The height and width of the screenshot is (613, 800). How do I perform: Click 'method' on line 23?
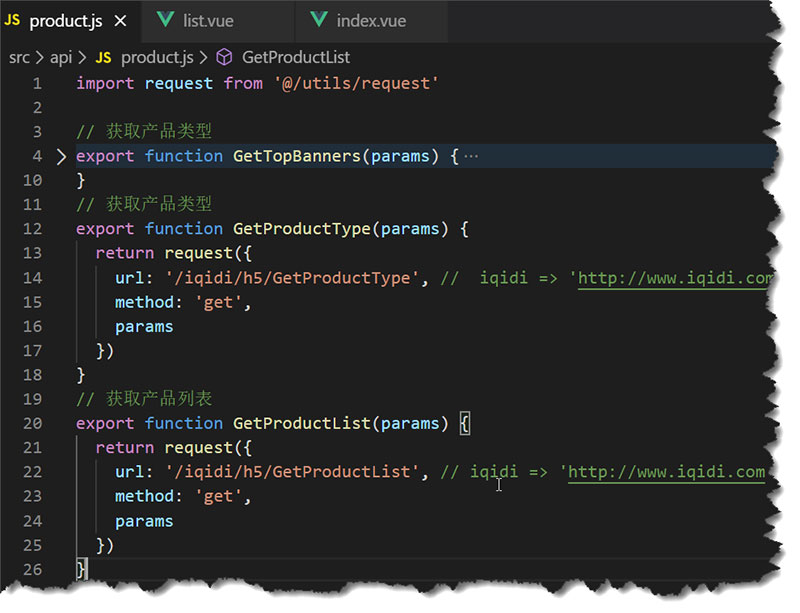(144, 497)
